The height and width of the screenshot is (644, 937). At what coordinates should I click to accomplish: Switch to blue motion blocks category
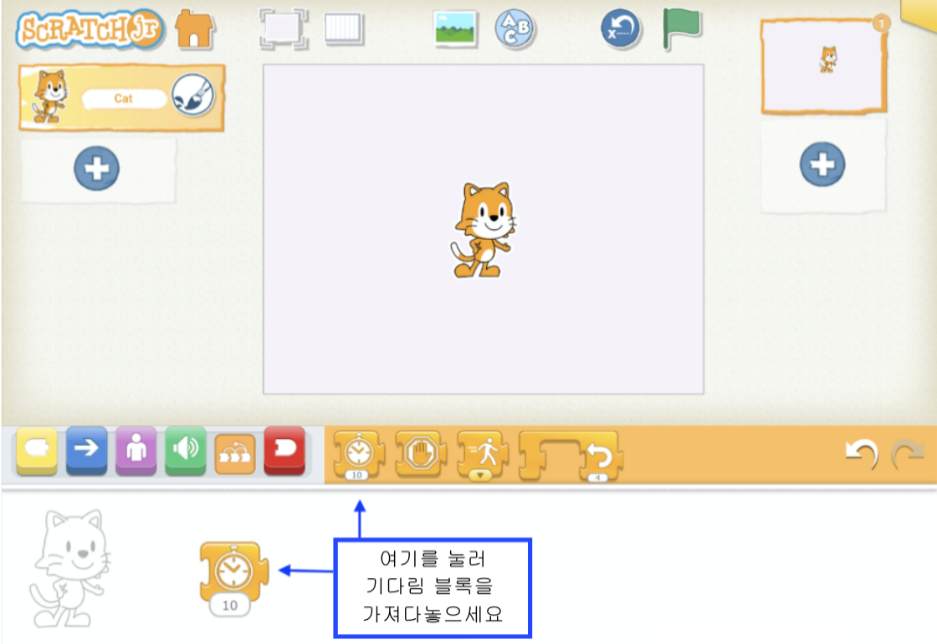(86, 451)
